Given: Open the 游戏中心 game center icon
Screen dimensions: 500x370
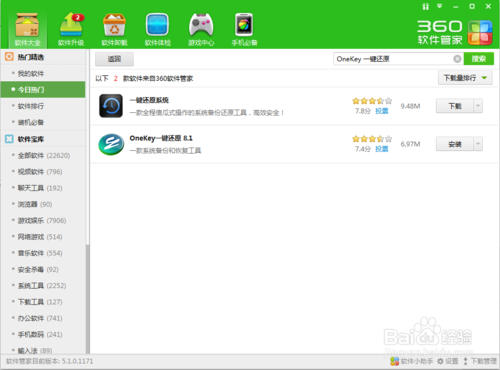Looking at the screenshot, I should click(x=201, y=29).
